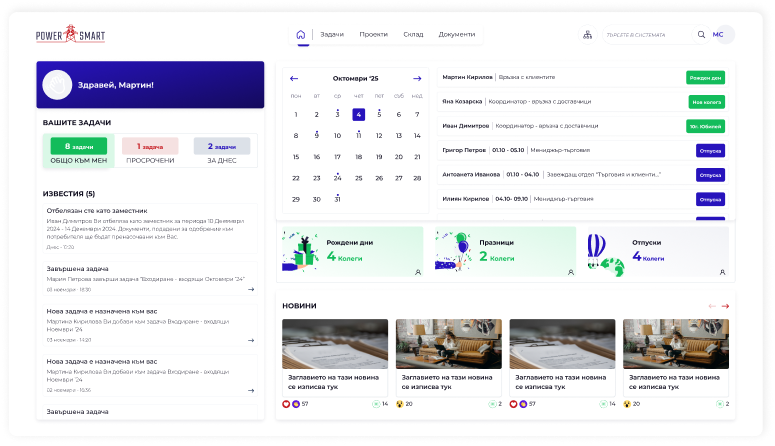
Task: Open the Документи menu item
Action: (x=457, y=35)
